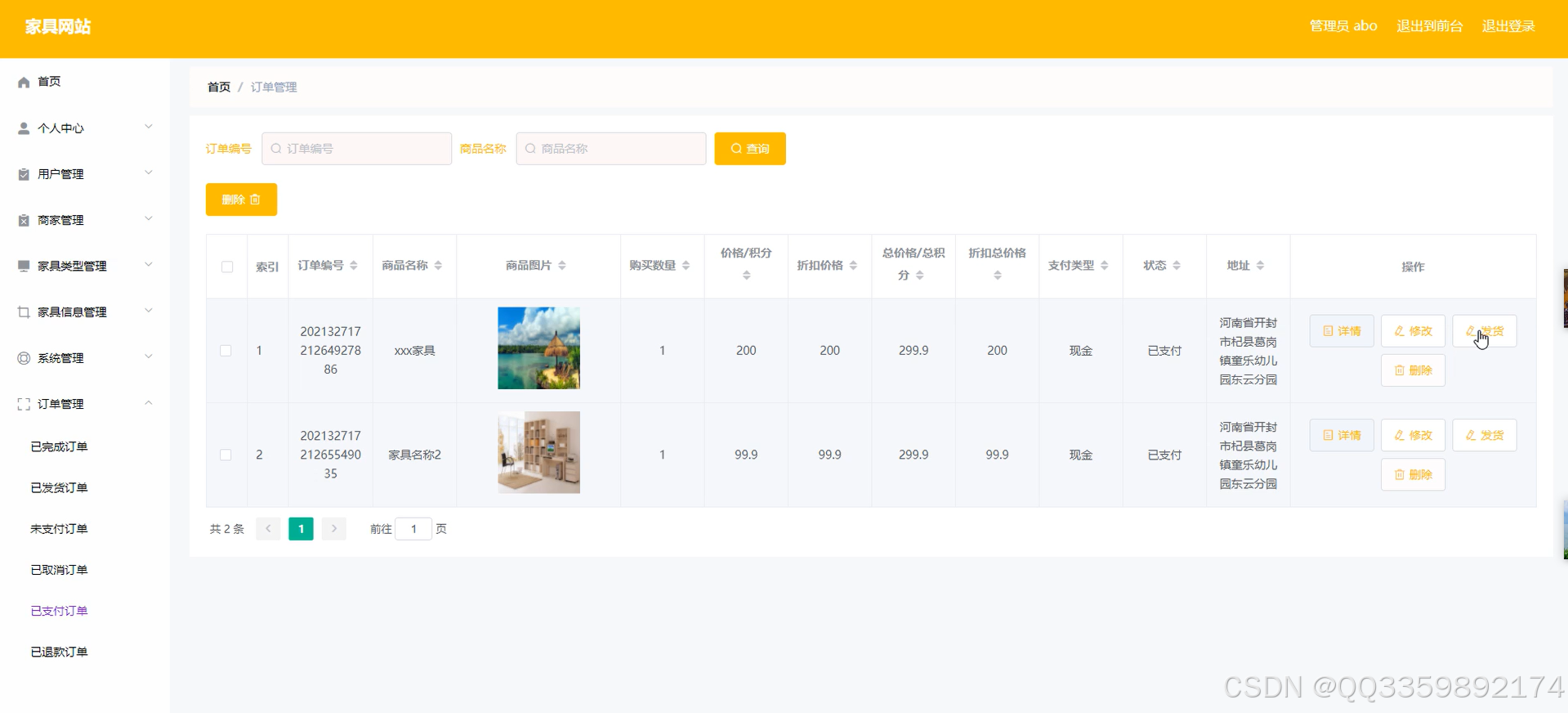Open 已发货订单 submenu item
Screen dimensions: 1568x713
59,487
